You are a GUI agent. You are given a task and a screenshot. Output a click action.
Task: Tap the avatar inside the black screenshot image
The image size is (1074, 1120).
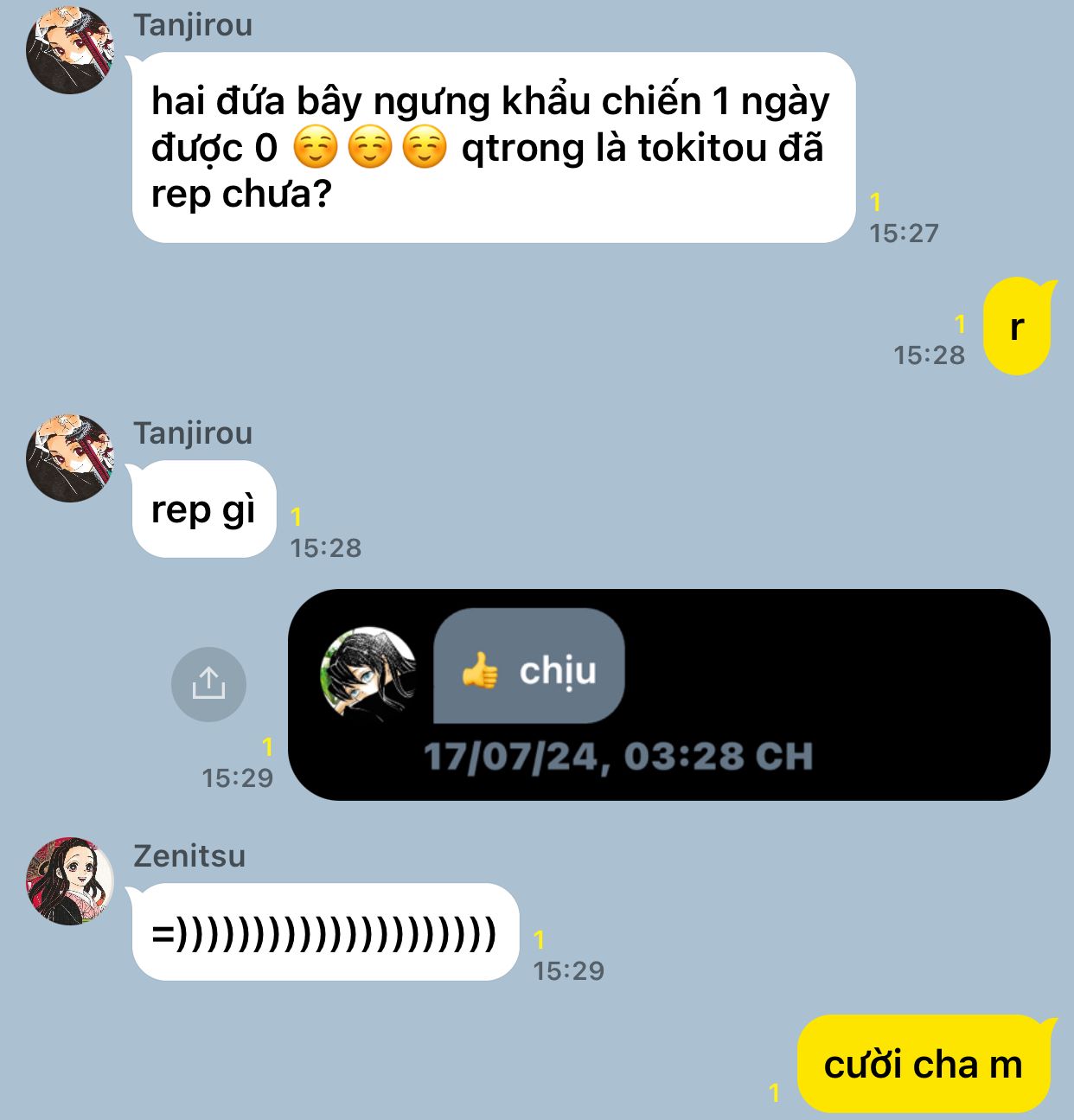[x=368, y=672]
